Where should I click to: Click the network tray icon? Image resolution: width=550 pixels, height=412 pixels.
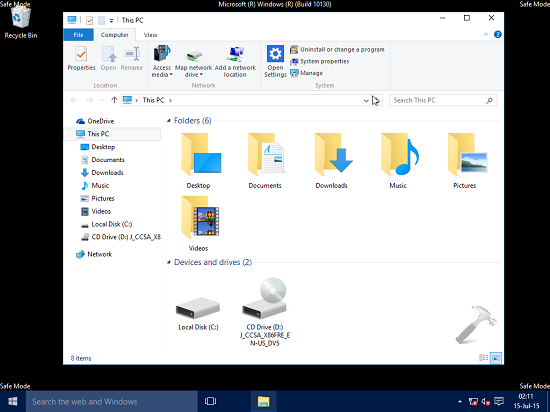coord(473,401)
